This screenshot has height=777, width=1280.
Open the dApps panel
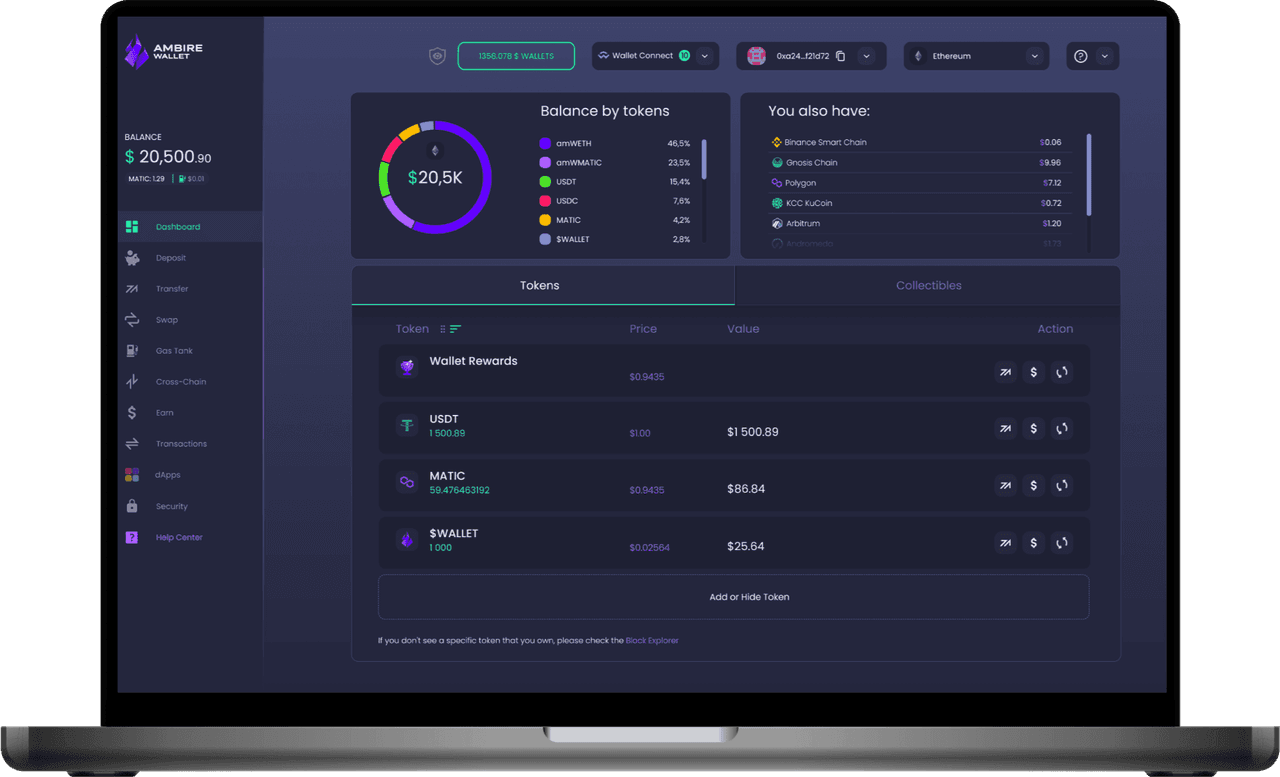[x=165, y=474]
